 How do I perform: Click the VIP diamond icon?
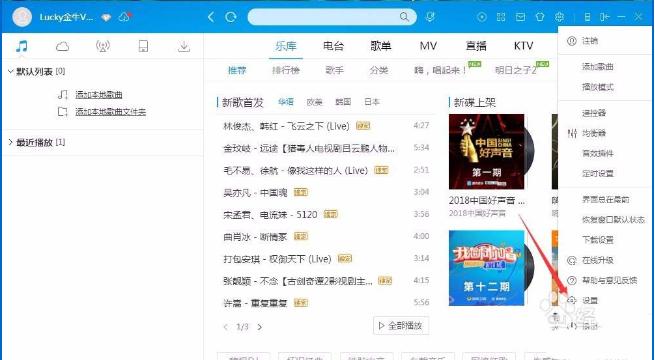pyautogui.click(x=107, y=18)
